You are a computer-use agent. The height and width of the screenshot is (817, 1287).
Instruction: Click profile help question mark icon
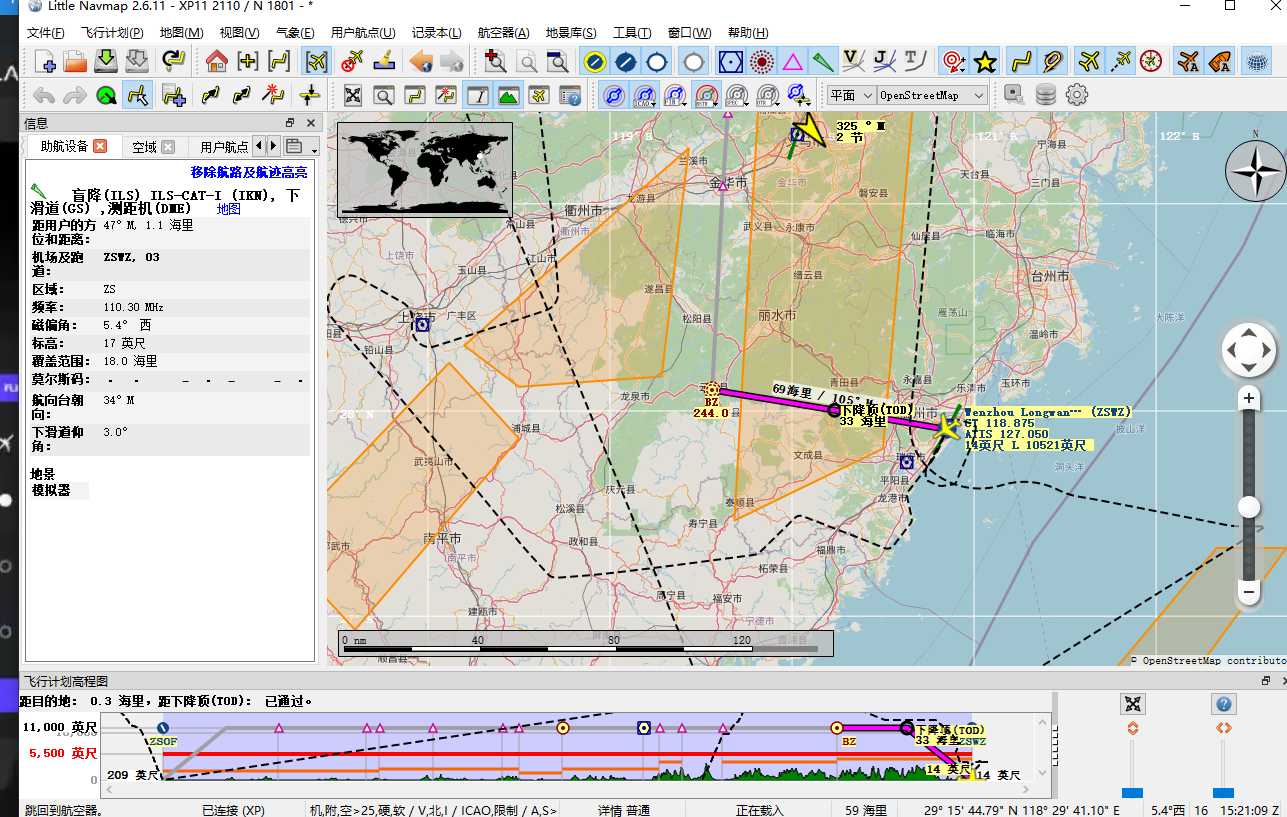click(x=1224, y=704)
